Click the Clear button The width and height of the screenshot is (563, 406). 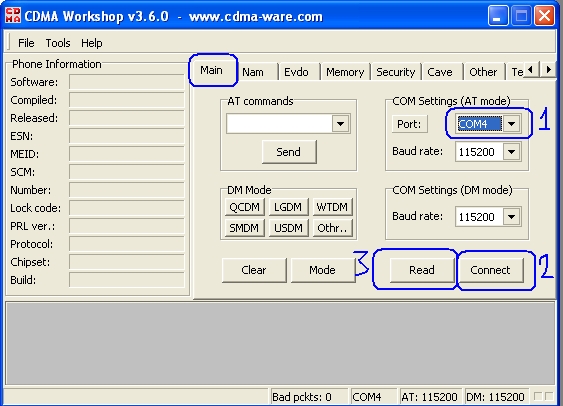(254, 270)
